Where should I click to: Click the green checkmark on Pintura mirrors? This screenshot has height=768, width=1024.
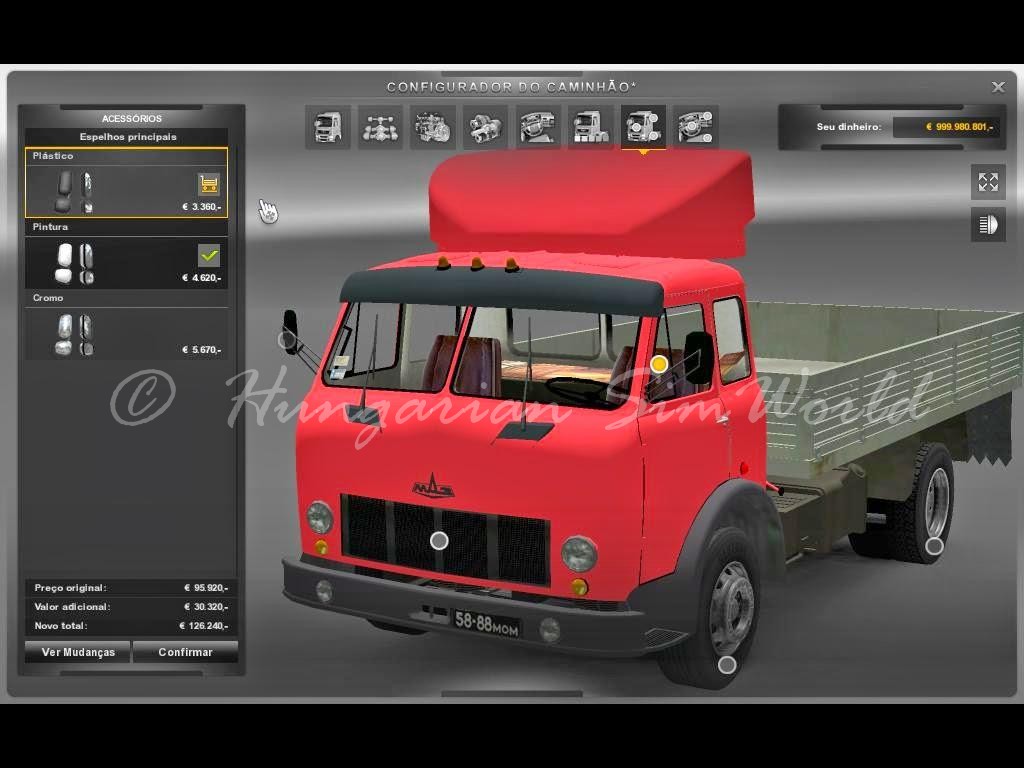coord(209,254)
